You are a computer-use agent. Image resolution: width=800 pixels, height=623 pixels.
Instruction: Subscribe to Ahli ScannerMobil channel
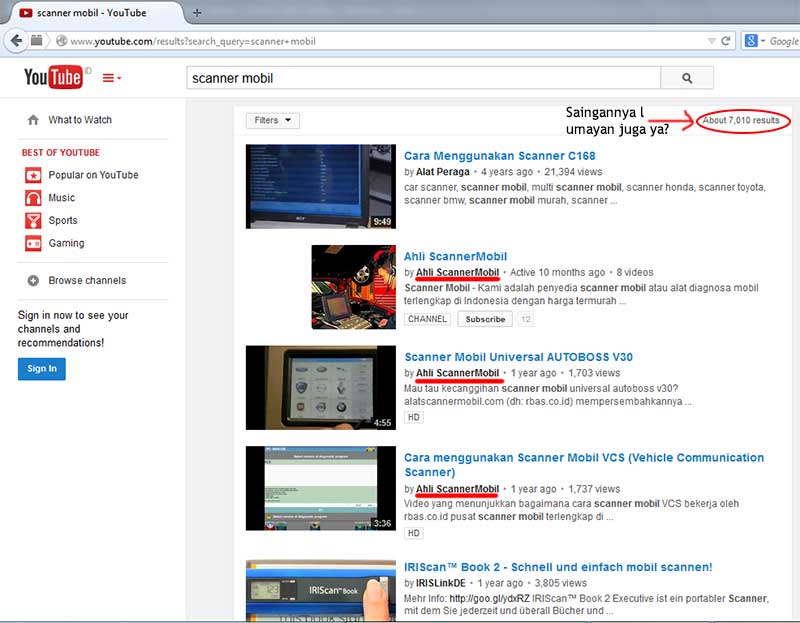click(x=485, y=319)
